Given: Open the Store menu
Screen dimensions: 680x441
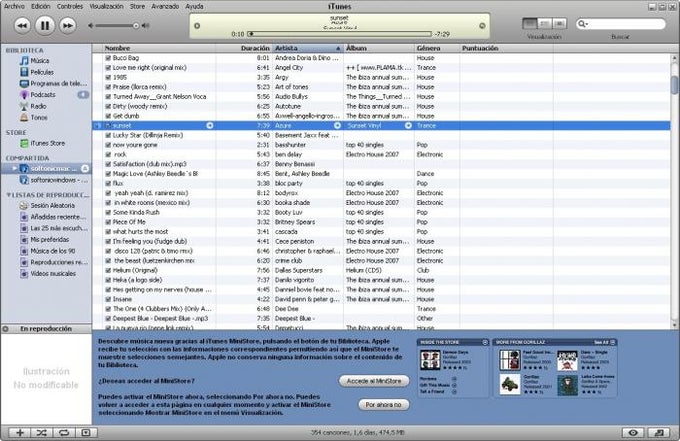Looking at the screenshot, I should point(137,7).
